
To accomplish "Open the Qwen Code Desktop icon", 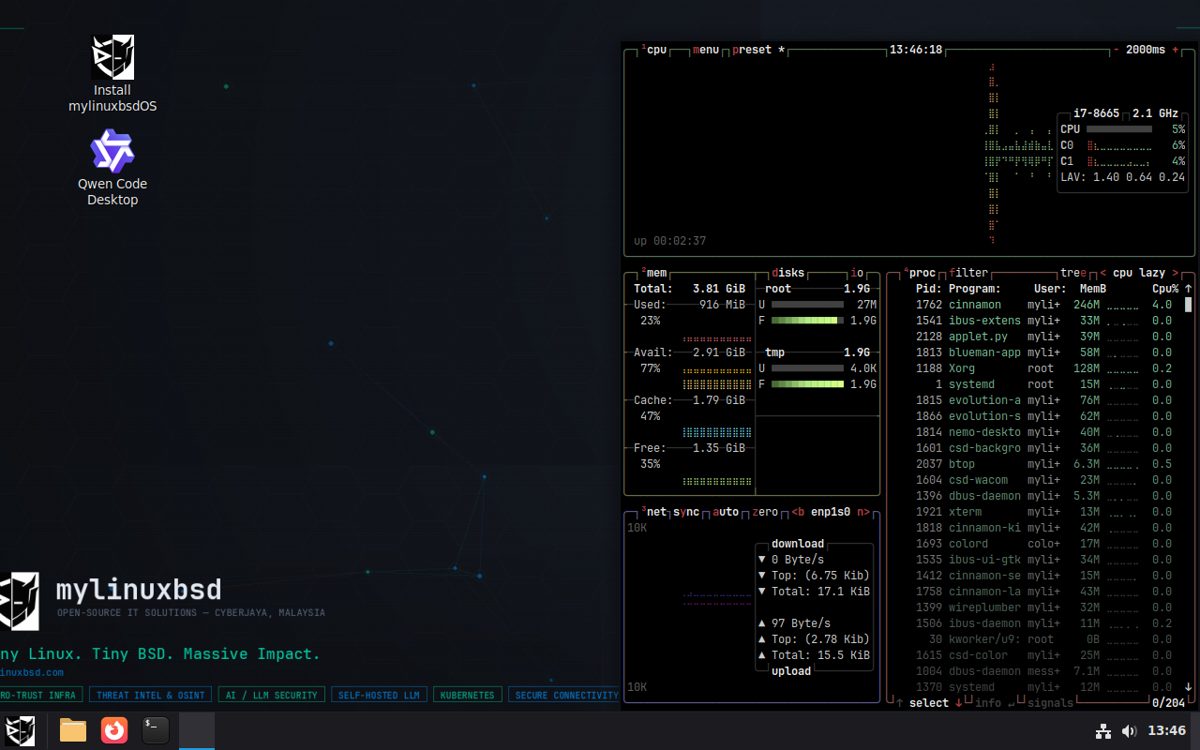I will click(112, 168).
